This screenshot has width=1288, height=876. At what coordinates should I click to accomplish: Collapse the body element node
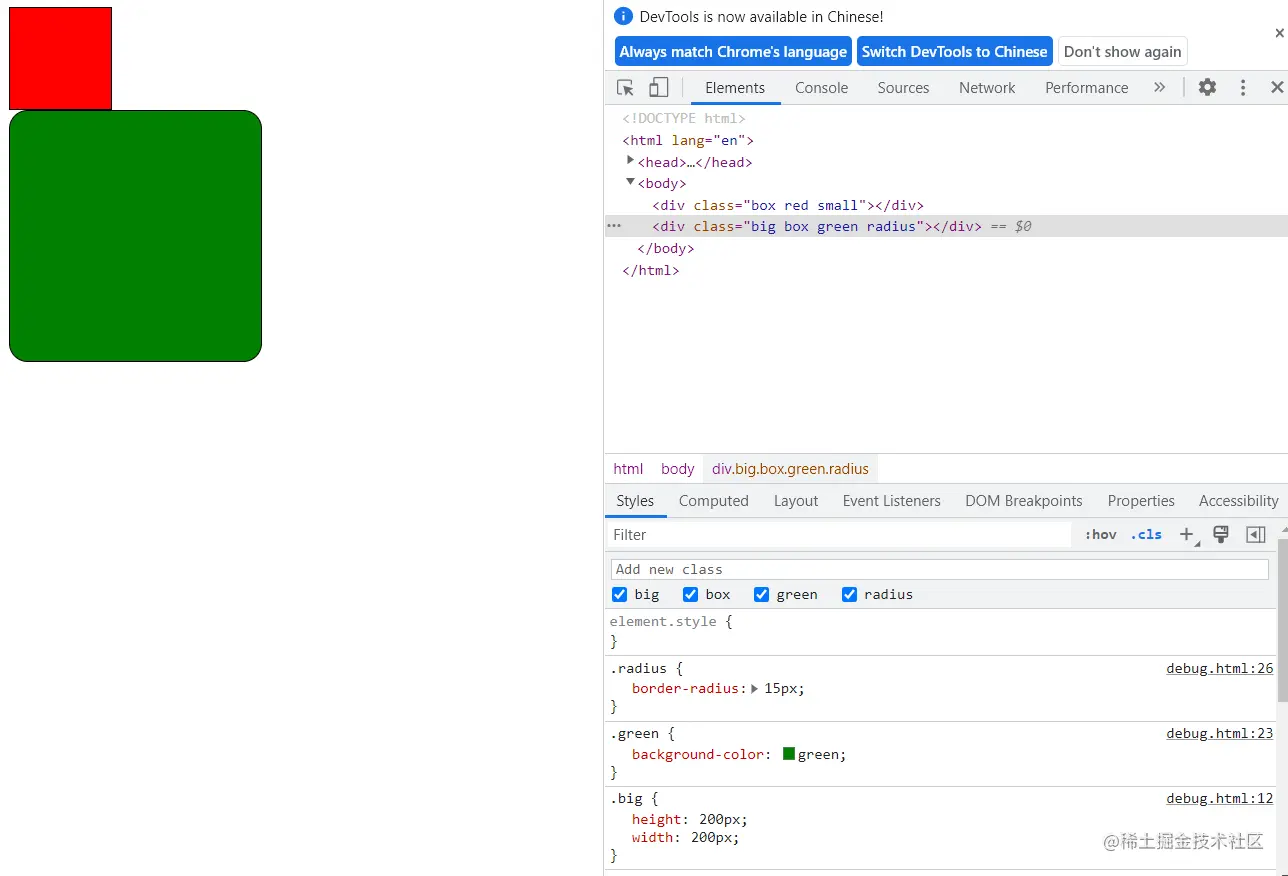[630, 182]
